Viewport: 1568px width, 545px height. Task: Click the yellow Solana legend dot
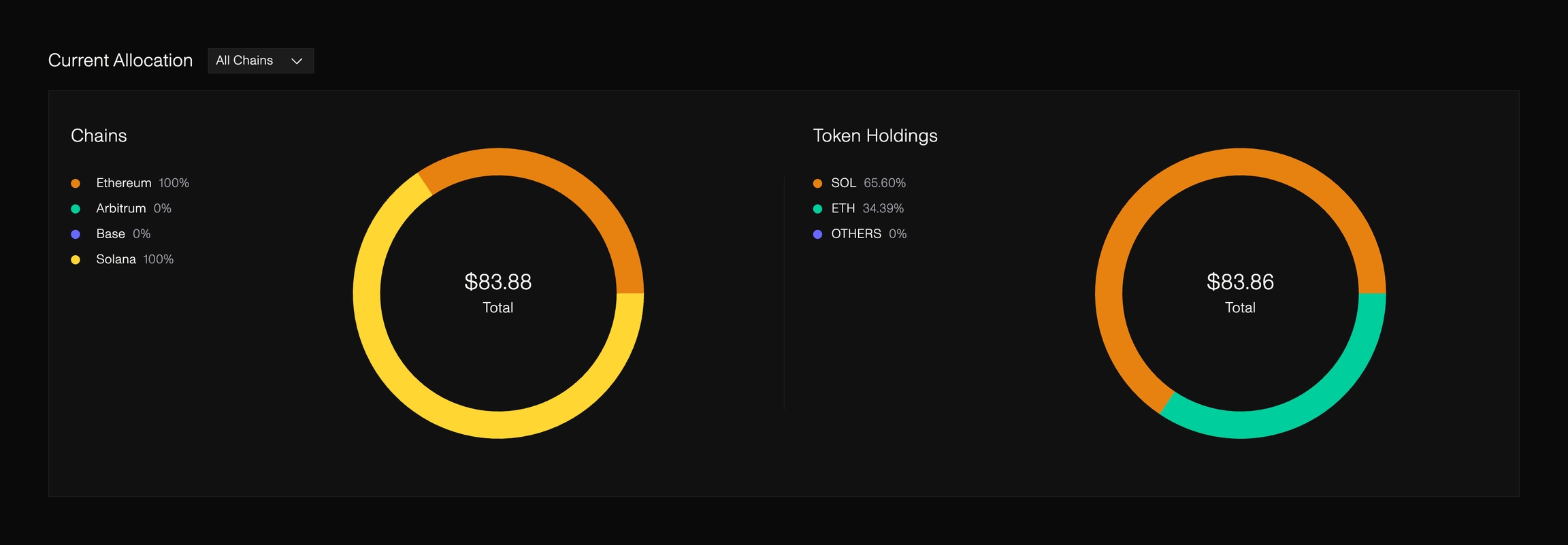pos(76,260)
